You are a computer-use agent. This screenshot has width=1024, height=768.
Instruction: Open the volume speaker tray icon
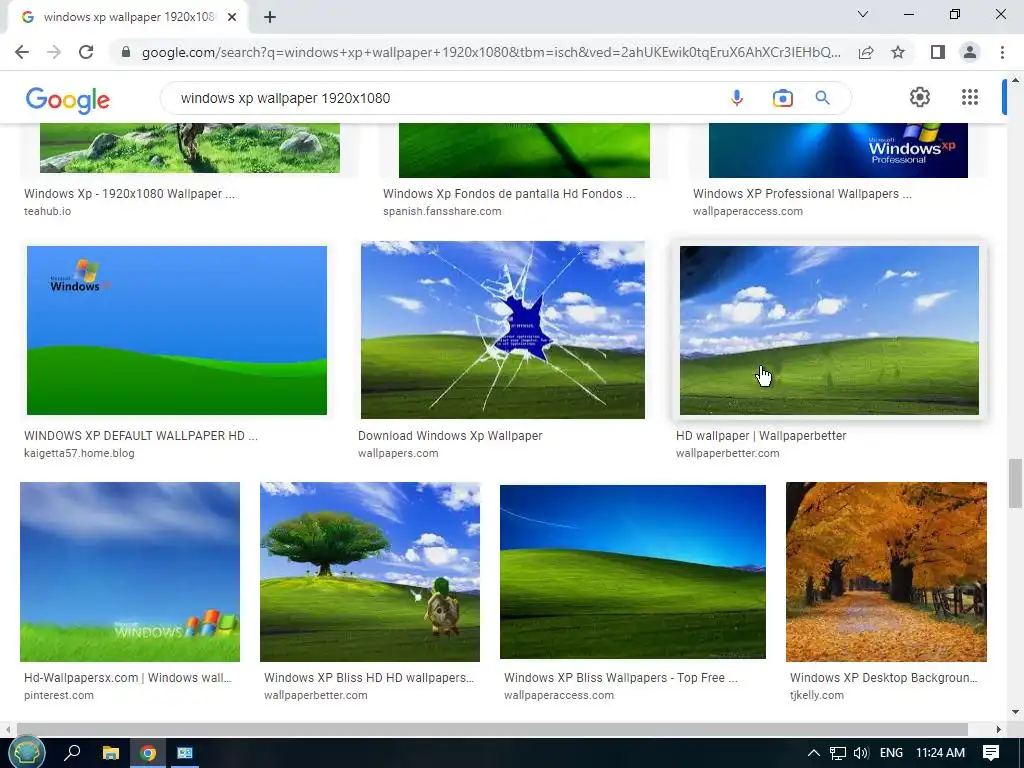pos(861,753)
